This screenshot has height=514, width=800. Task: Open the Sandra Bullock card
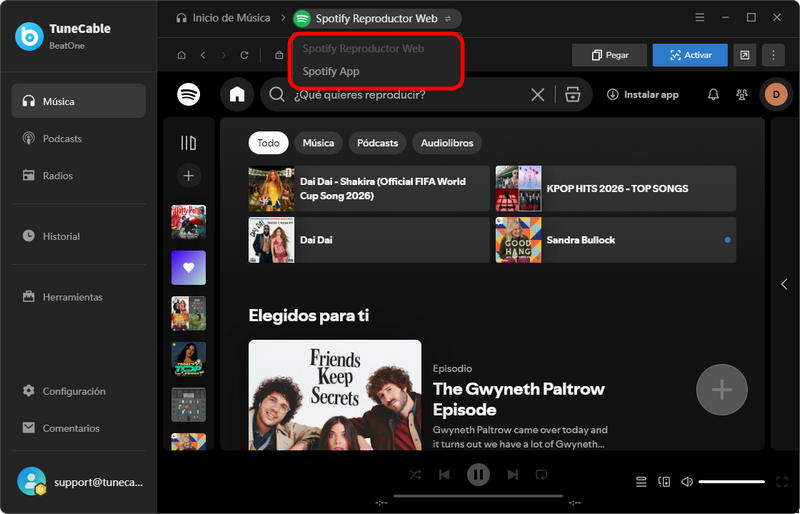point(616,240)
